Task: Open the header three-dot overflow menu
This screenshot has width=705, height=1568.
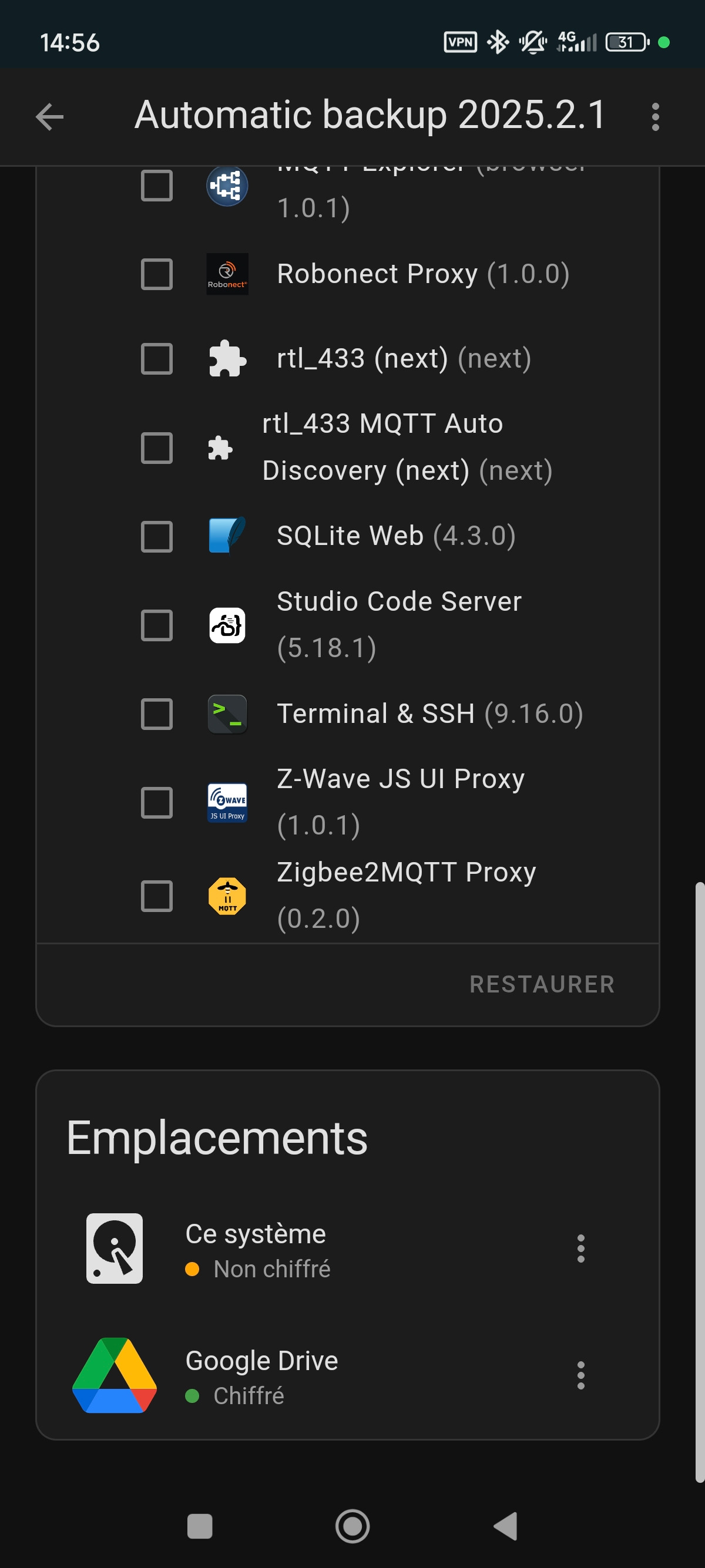Action: tap(655, 116)
